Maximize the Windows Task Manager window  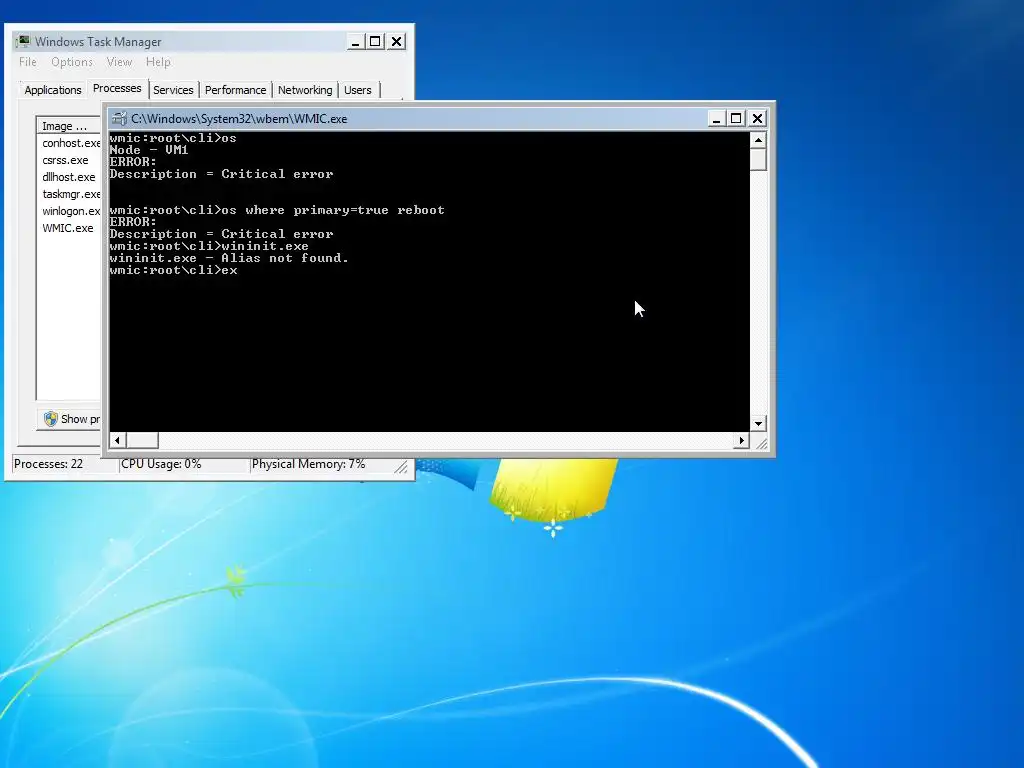tap(376, 42)
